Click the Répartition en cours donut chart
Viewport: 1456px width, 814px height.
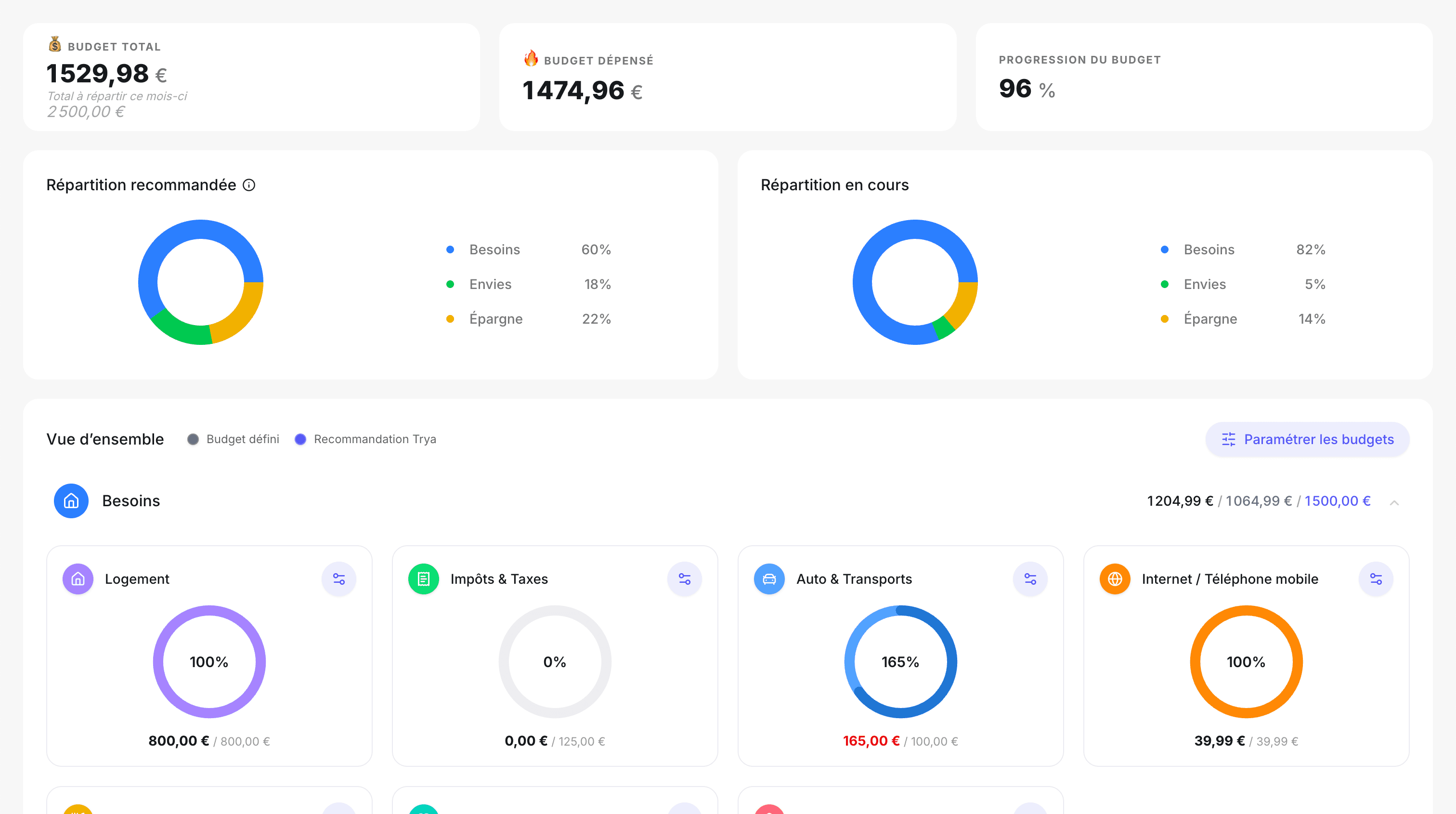(915, 282)
